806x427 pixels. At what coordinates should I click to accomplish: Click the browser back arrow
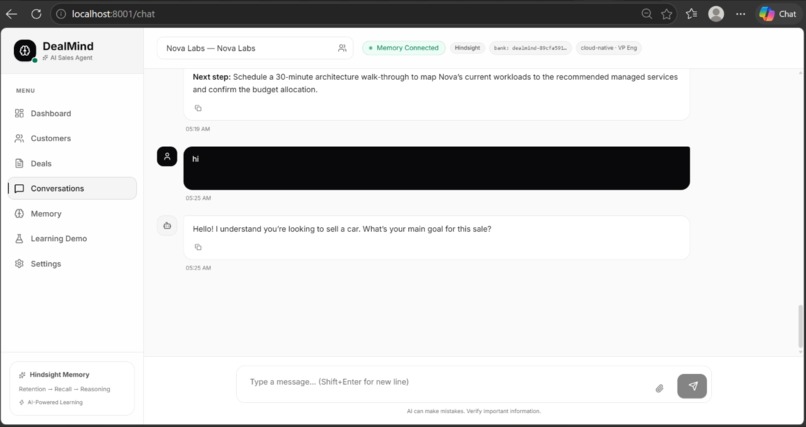[11, 14]
